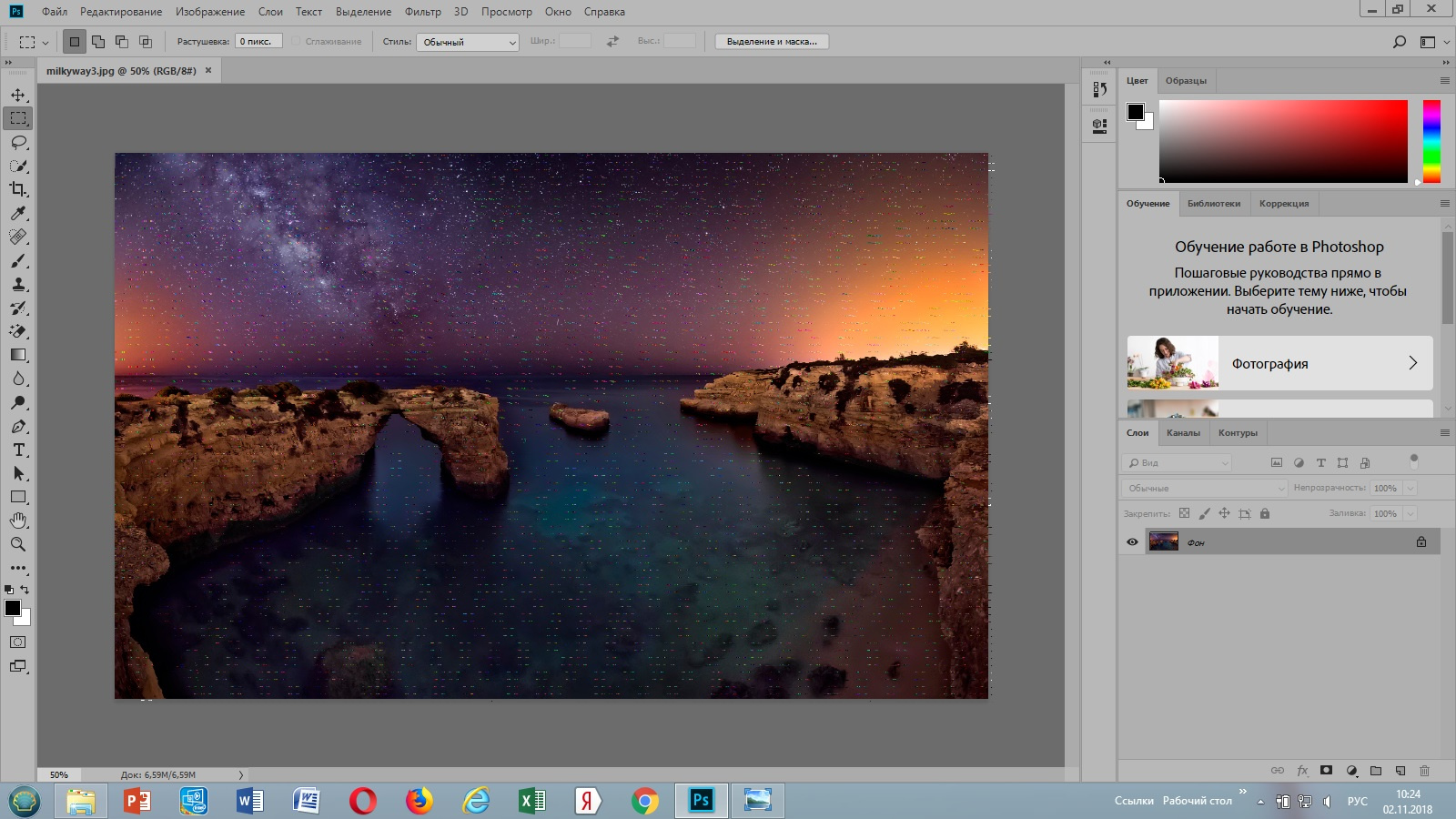Toggle layer filtering switch on
This screenshot has width=1456, height=819.
(x=1413, y=461)
